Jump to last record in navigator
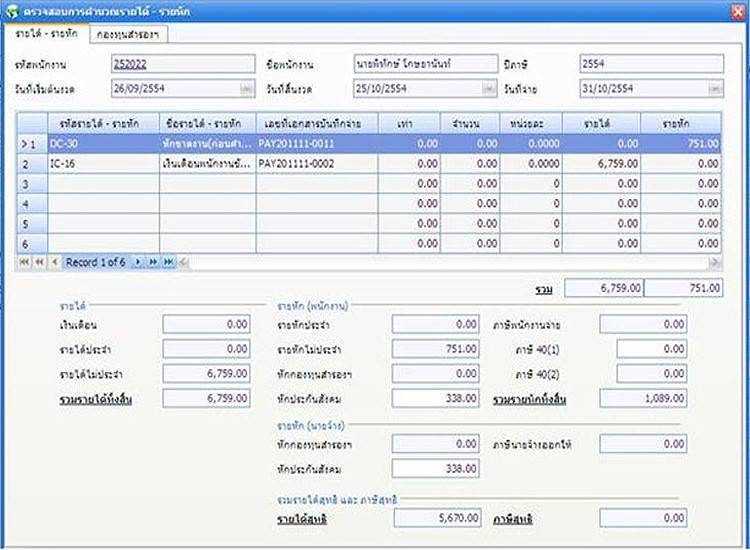Screen dimensions: 750x550 coord(169,262)
